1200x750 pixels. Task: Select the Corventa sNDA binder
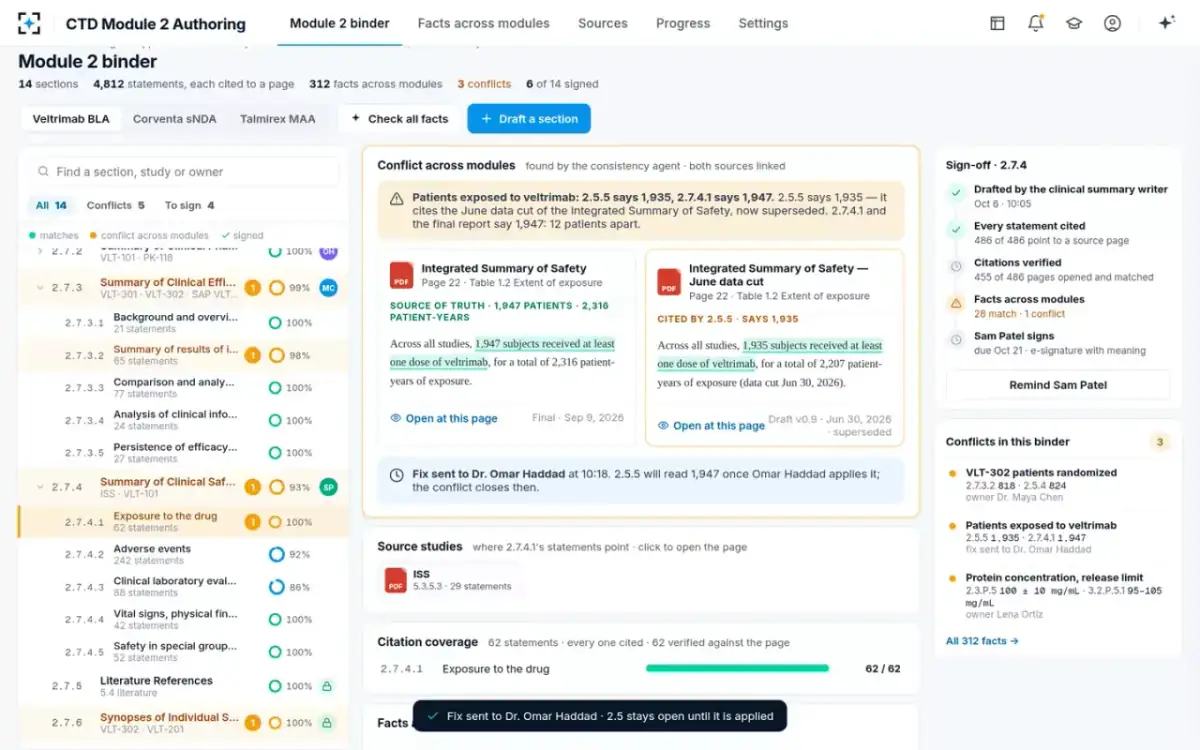coord(175,119)
